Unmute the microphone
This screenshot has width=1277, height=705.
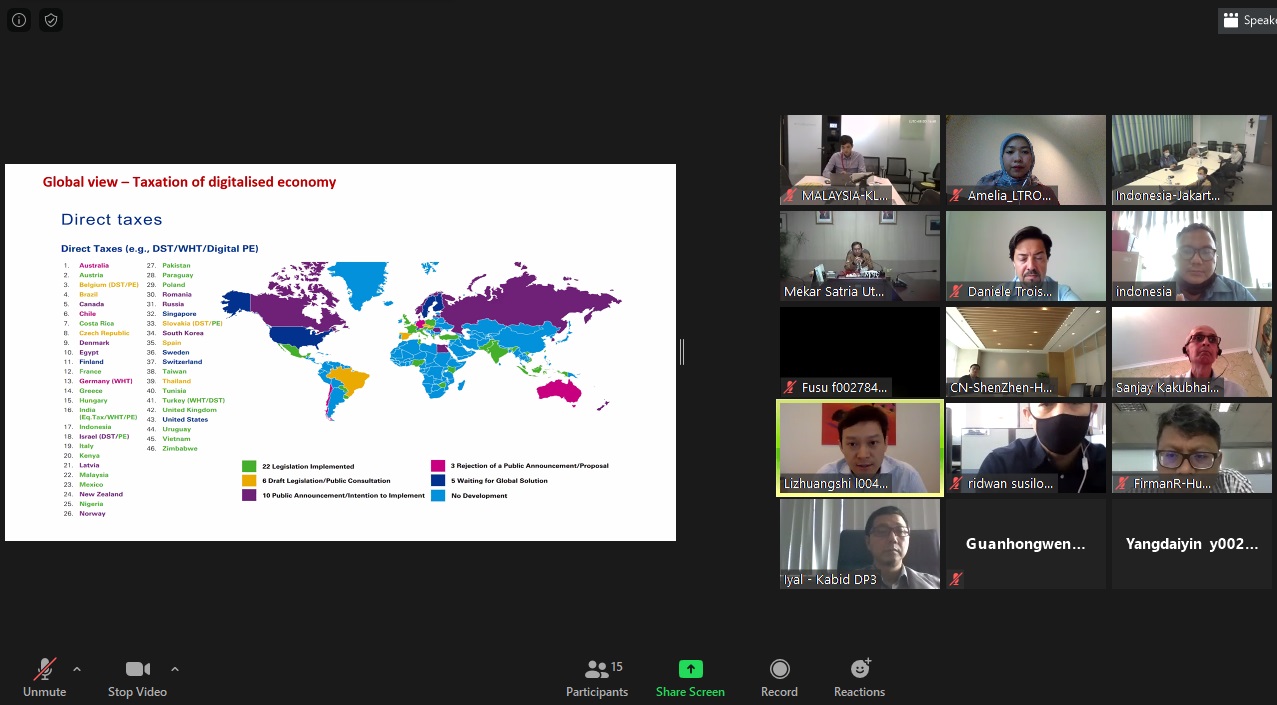[x=44, y=678]
